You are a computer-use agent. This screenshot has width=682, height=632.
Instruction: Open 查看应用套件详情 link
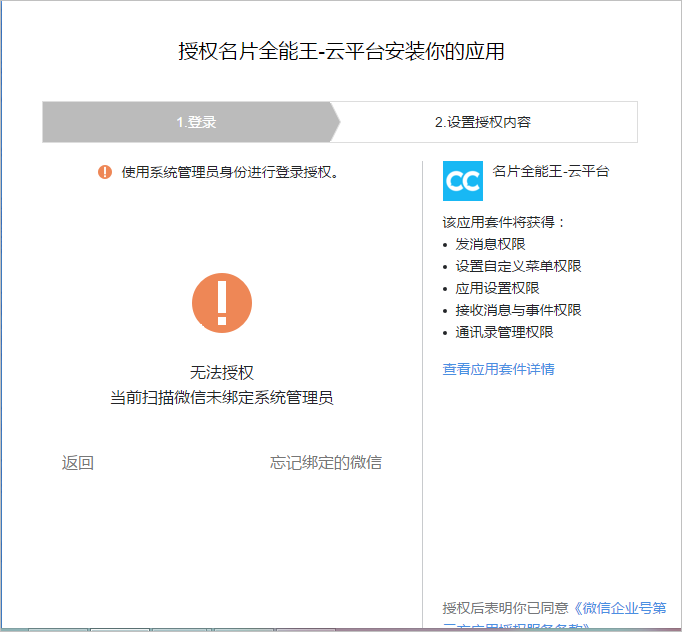point(498,369)
